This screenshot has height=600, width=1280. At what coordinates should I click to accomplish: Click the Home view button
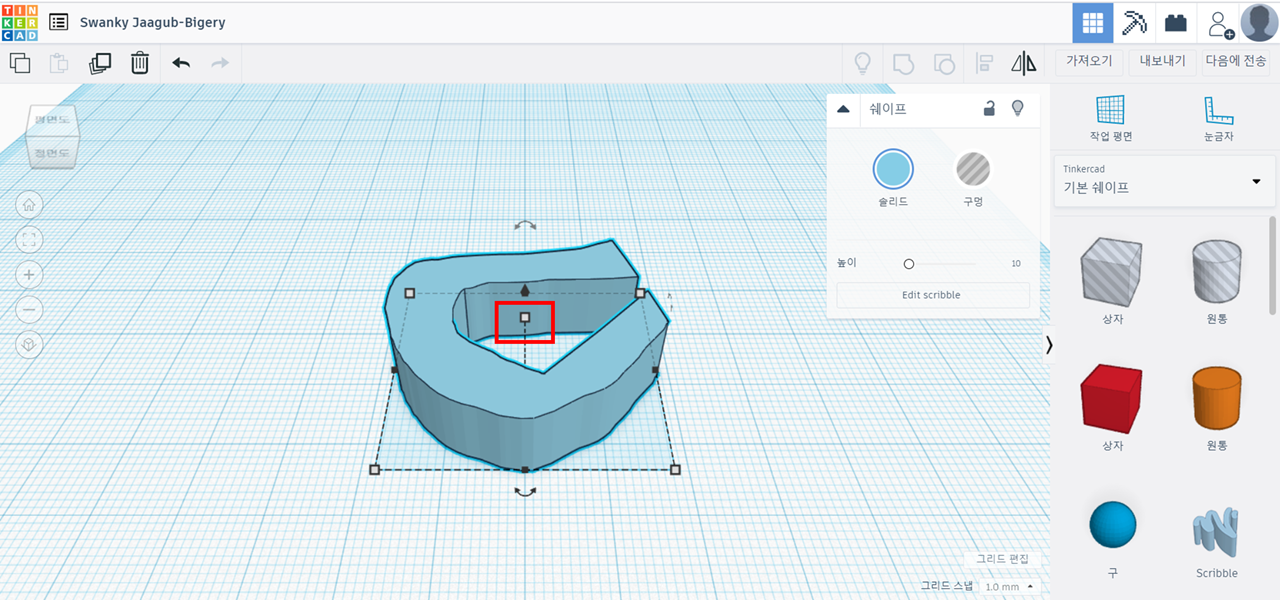click(x=29, y=205)
